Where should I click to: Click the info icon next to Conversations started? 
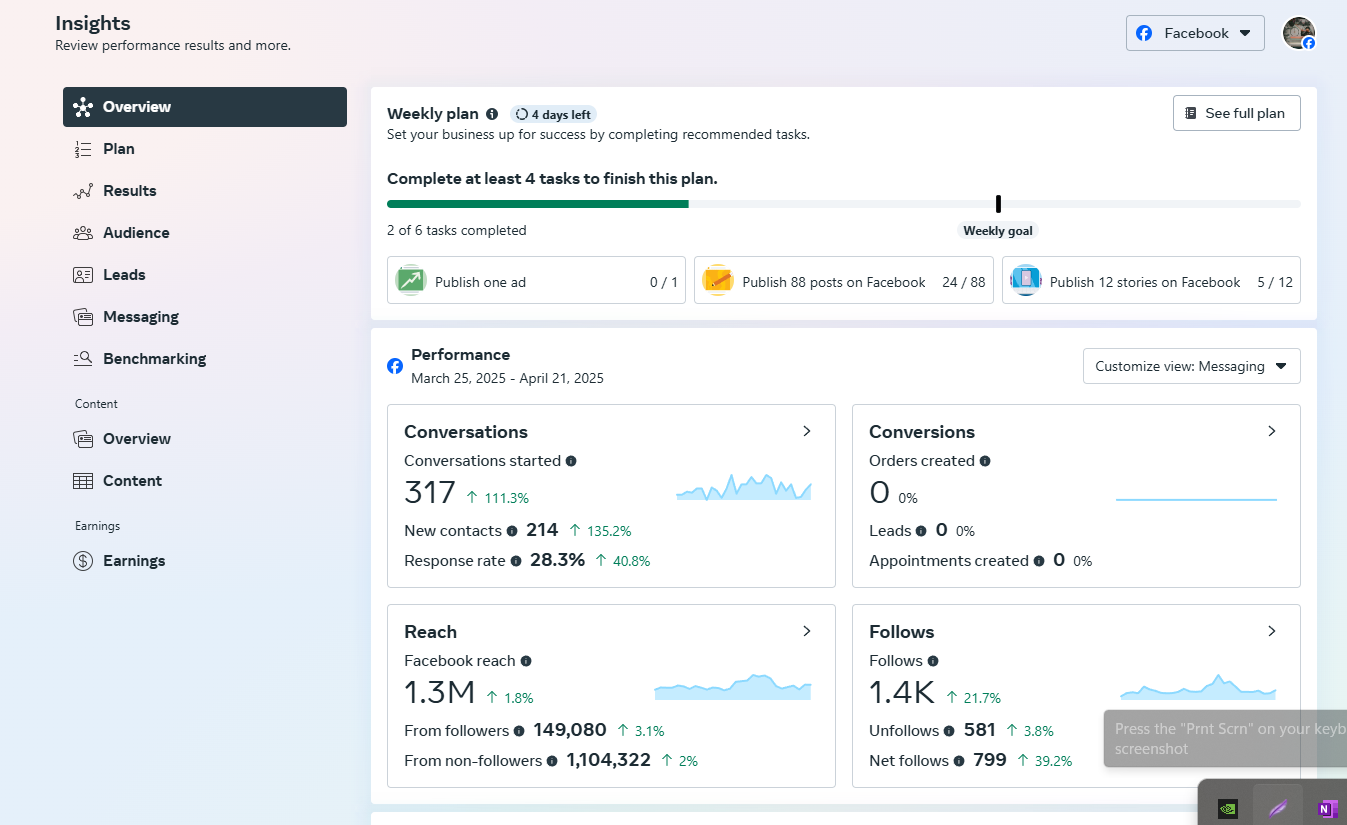click(571, 461)
